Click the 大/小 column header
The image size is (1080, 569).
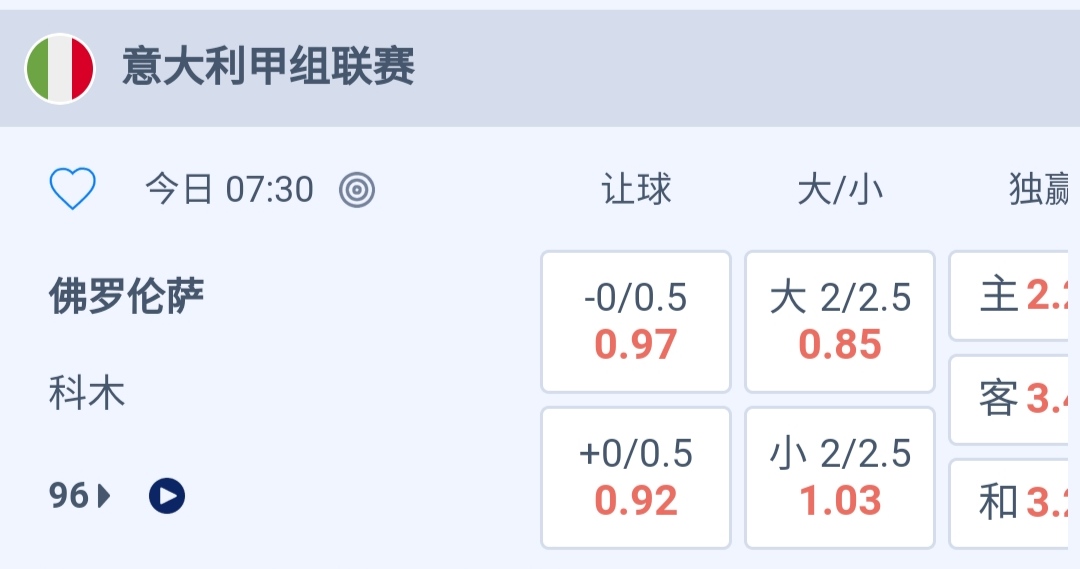point(840,189)
